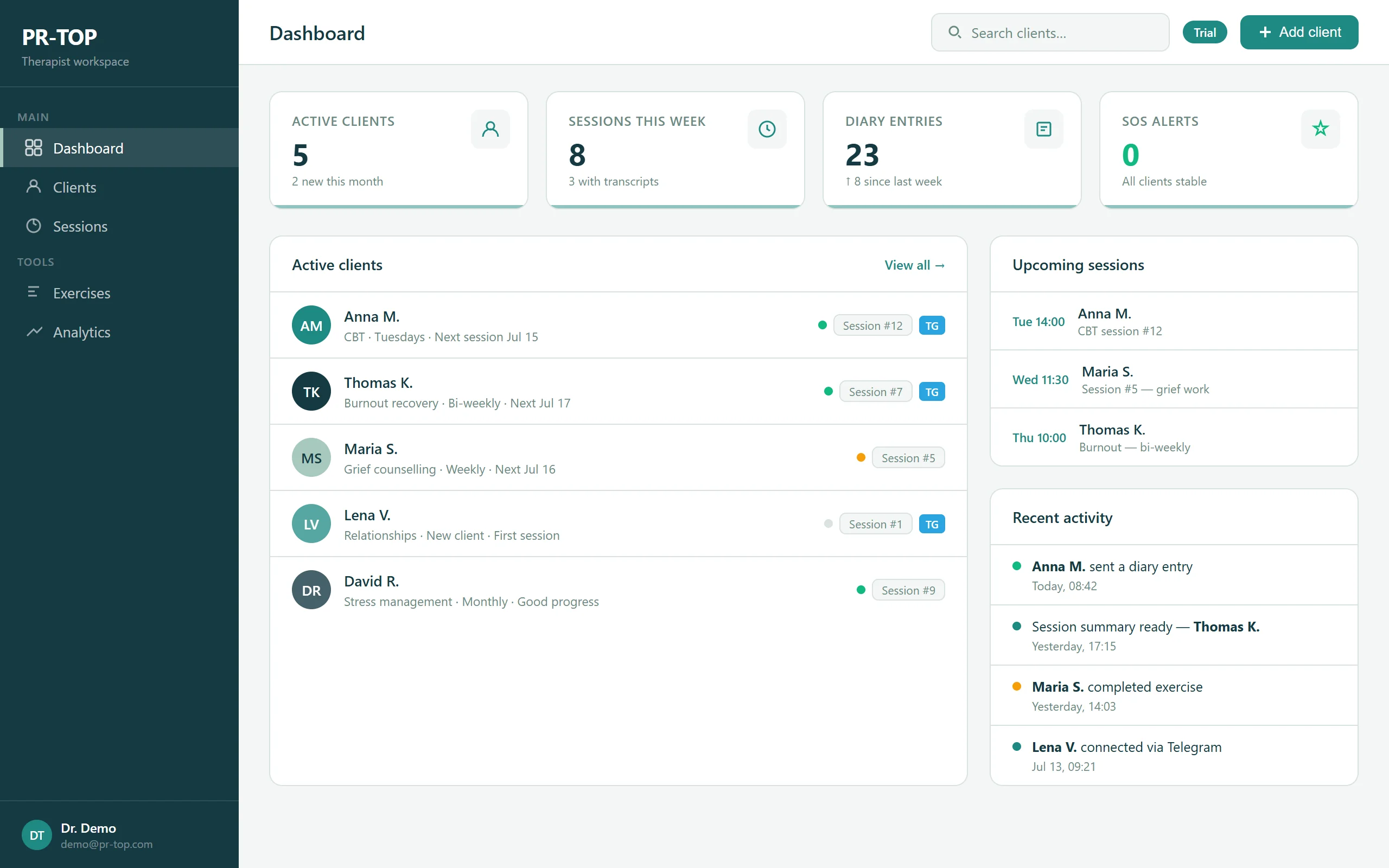Image resolution: width=1389 pixels, height=868 pixels.
Task: Click Maria S.'s MS avatar
Action: [x=311, y=457]
